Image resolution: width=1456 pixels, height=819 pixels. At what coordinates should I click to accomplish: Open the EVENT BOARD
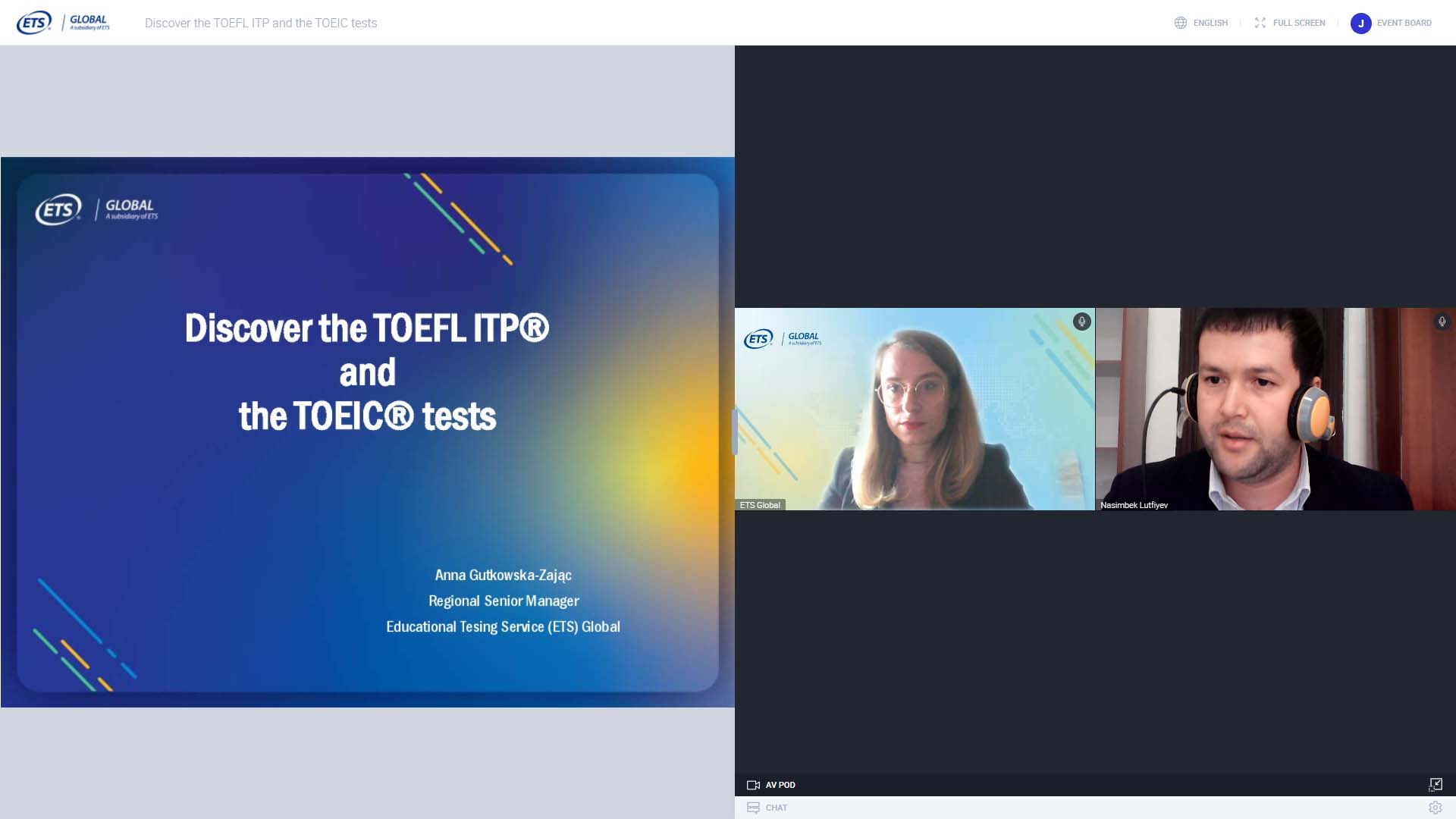(x=1404, y=23)
